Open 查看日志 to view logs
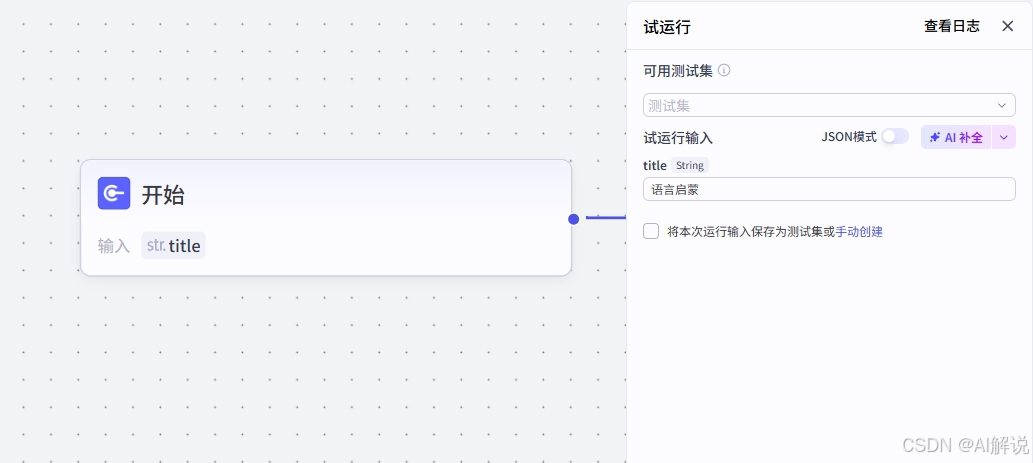The image size is (1033, 463). (x=951, y=26)
